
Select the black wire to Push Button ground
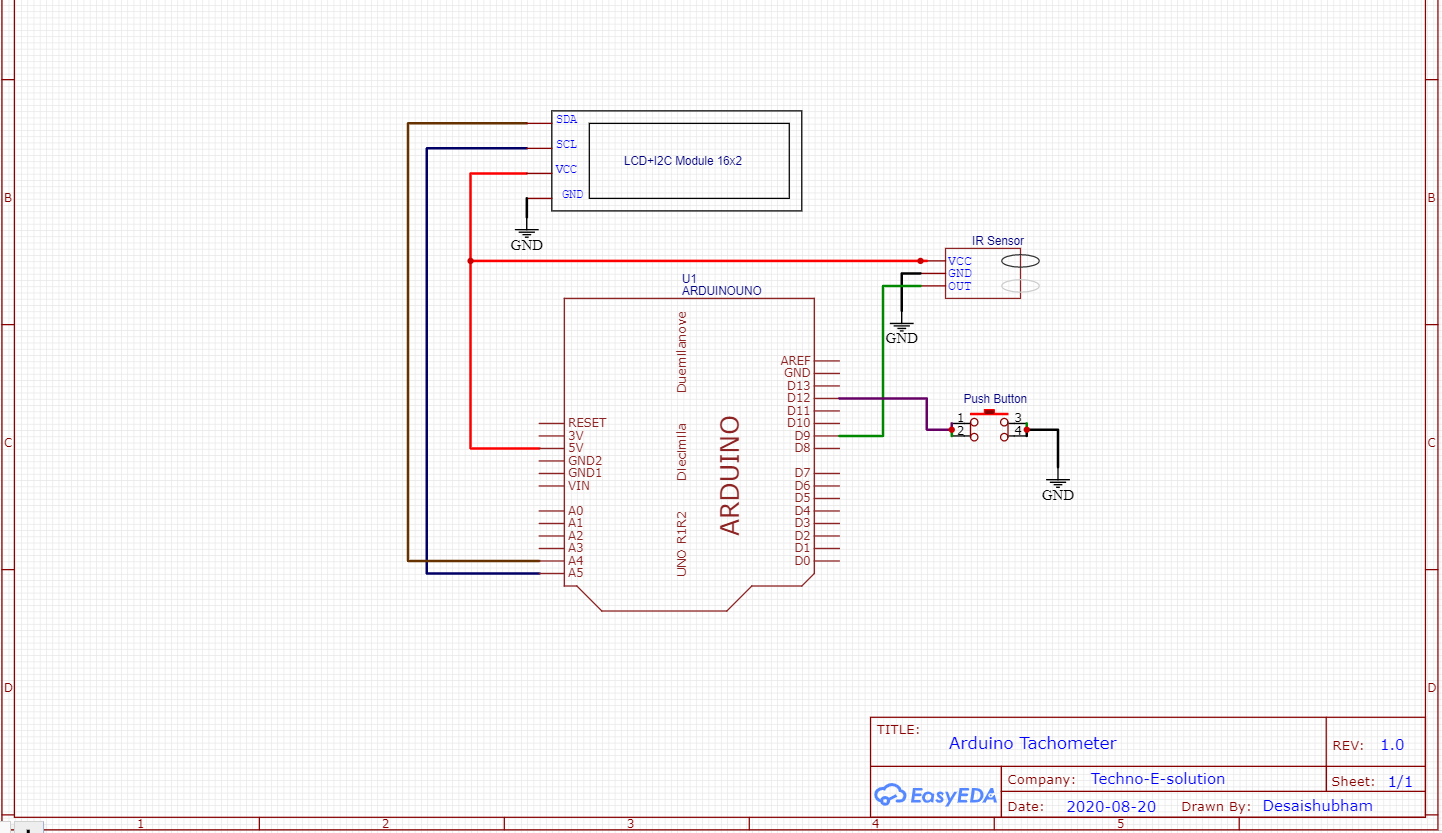click(1057, 450)
